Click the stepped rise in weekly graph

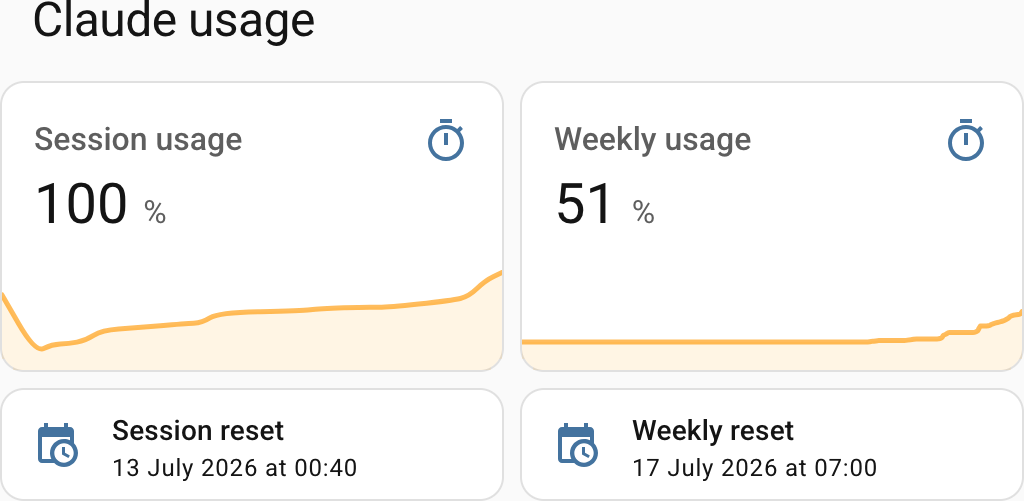coord(980,325)
